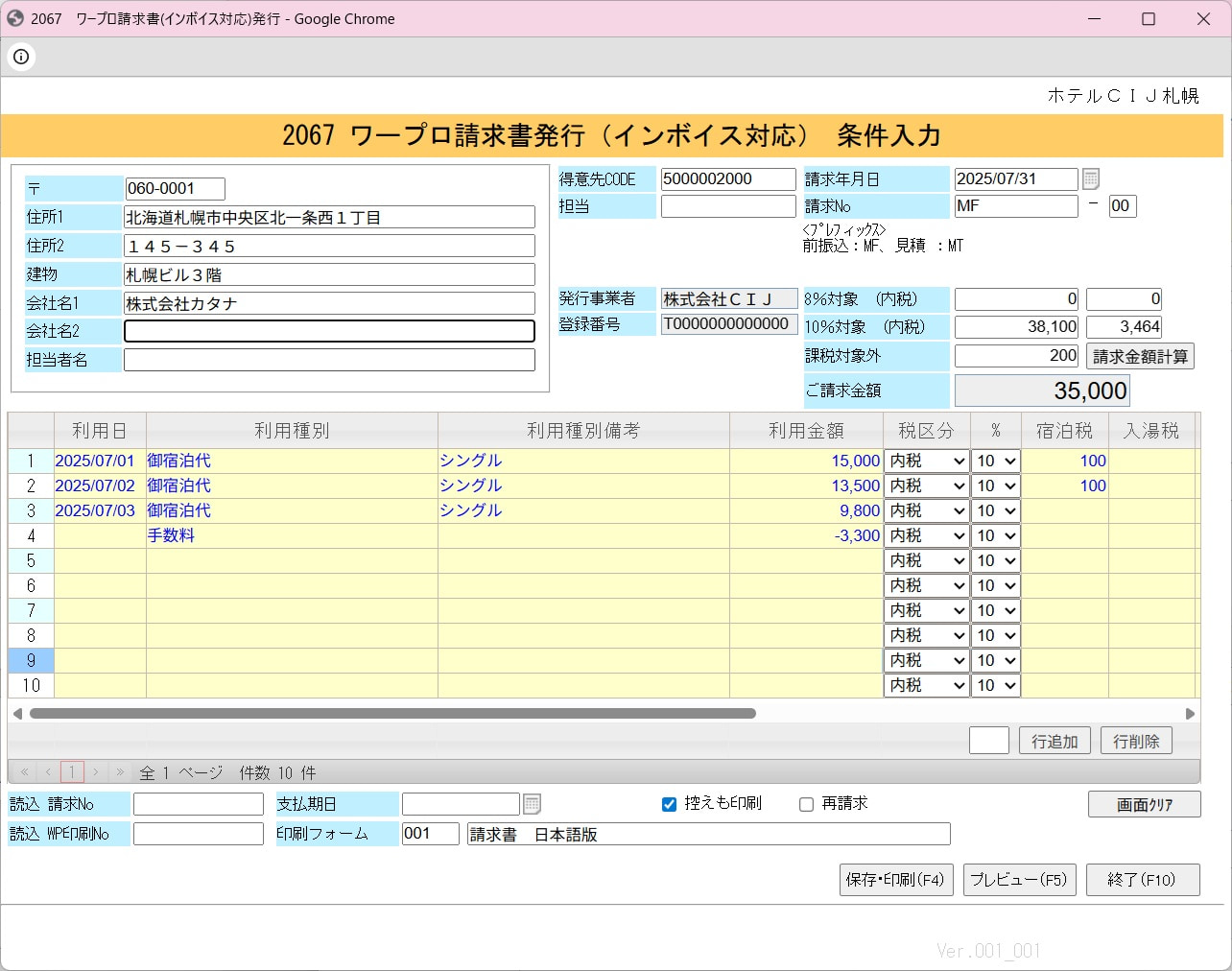1232x971 pixels.
Task: Click the 請求金額計算 button
Action: (1140, 356)
